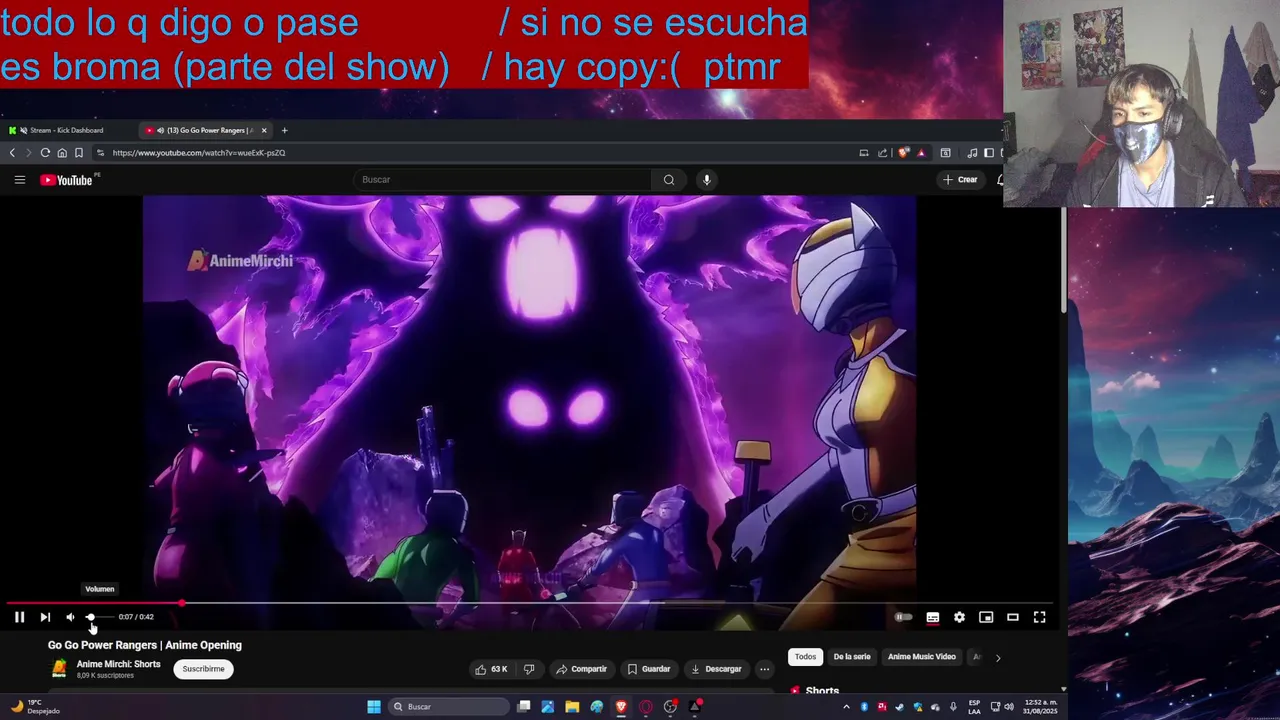The image size is (1280, 720).
Task: Click the Windows taskbar Buscar search box
Action: pos(449,707)
